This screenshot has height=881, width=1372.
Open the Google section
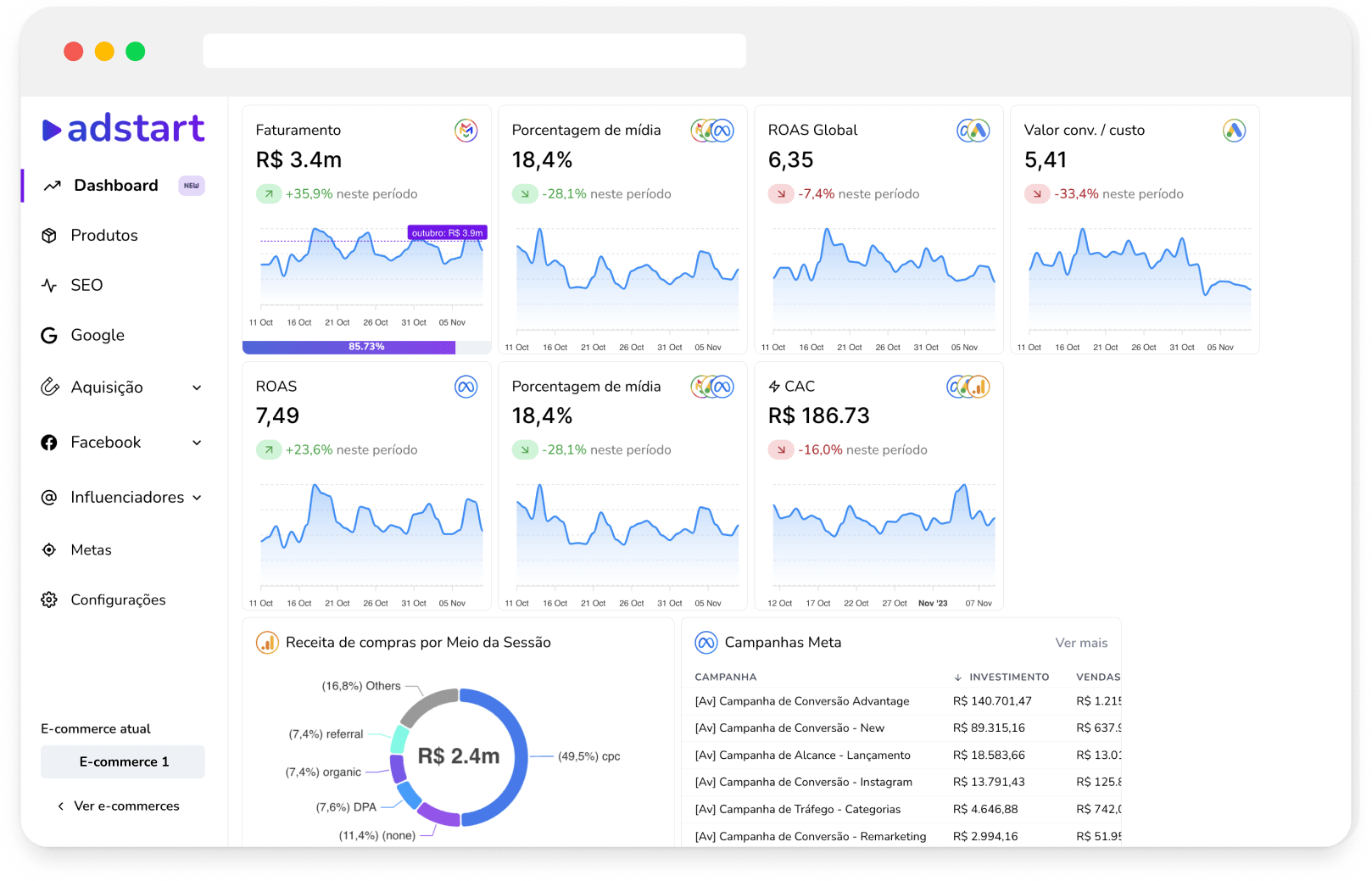[x=98, y=336]
